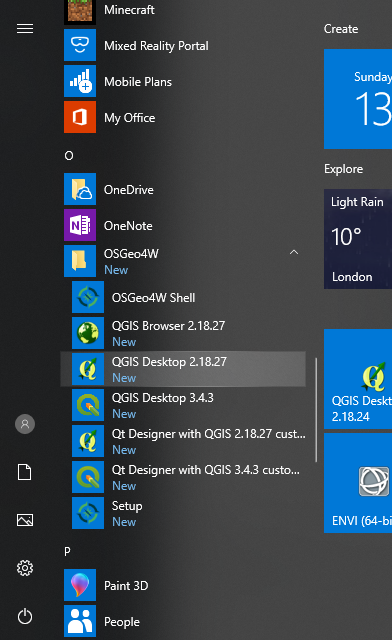Open the People app icon
Viewport: 392px width, 640px height.
tap(80, 621)
